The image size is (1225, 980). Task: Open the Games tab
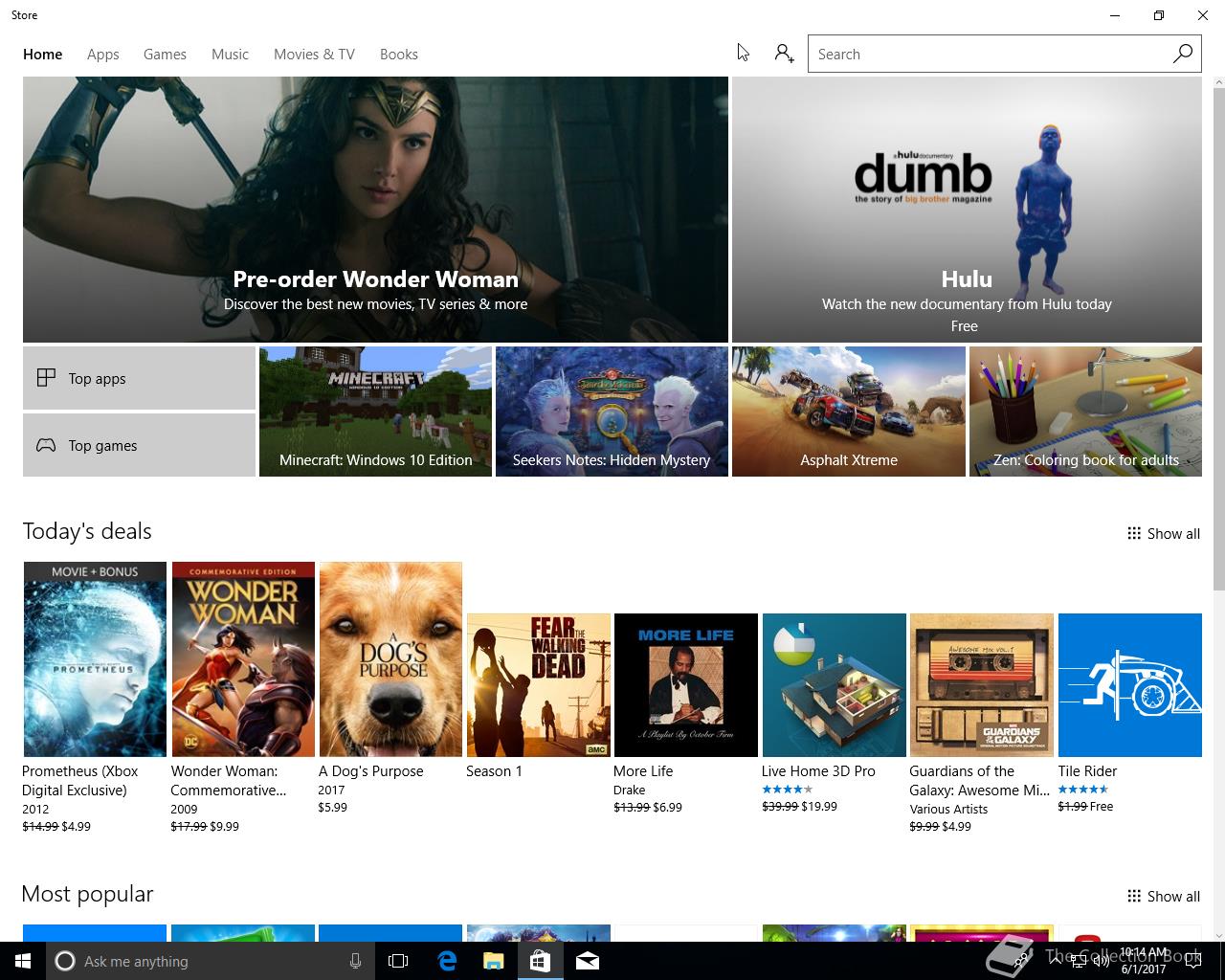click(x=165, y=55)
